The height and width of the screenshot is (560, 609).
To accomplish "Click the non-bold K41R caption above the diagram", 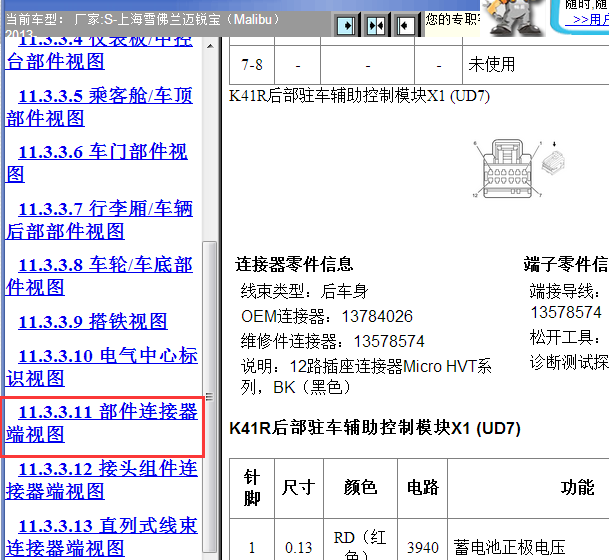I will pos(359,96).
